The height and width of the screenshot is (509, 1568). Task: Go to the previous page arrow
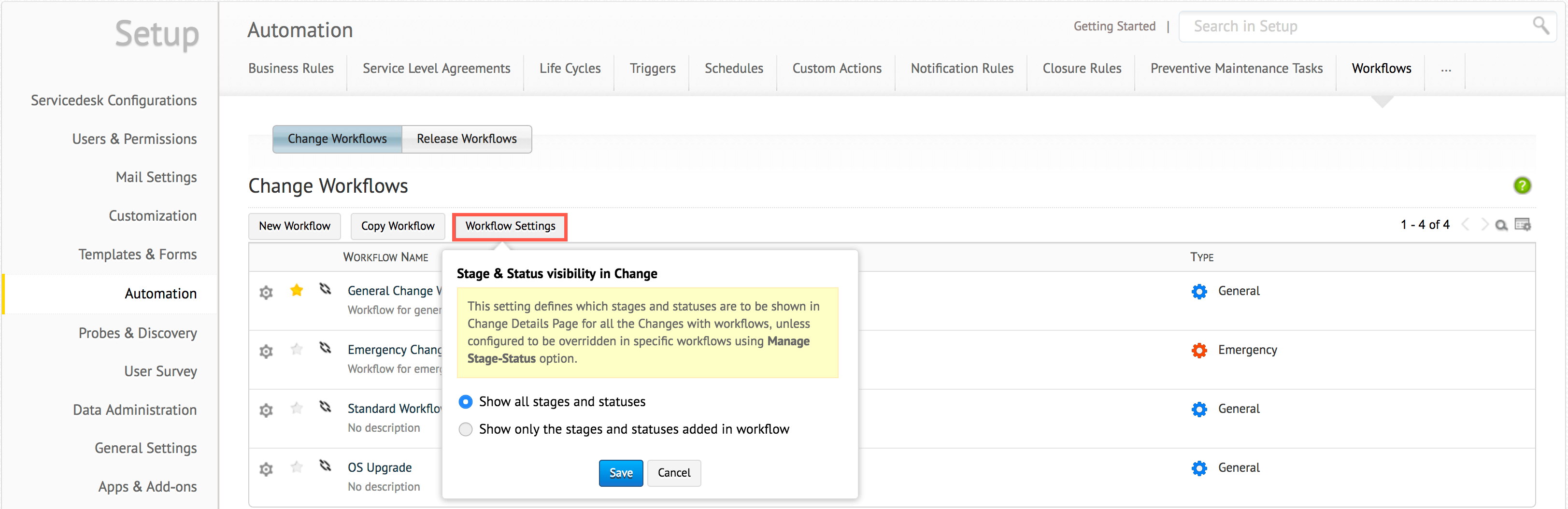click(1466, 225)
